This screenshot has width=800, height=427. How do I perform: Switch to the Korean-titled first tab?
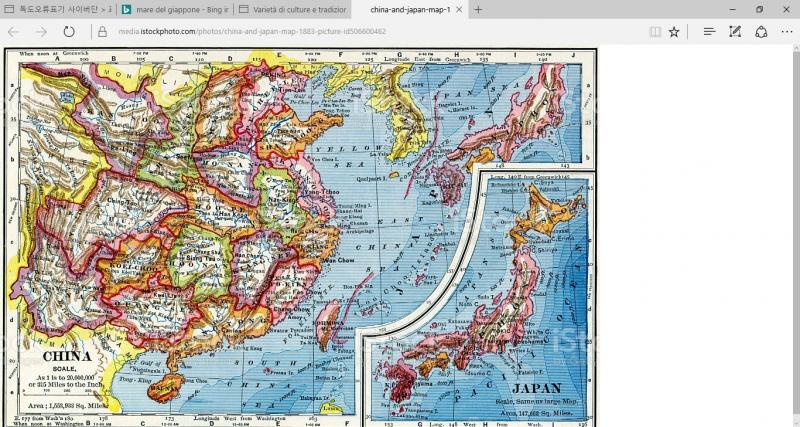tap(55, 9)
